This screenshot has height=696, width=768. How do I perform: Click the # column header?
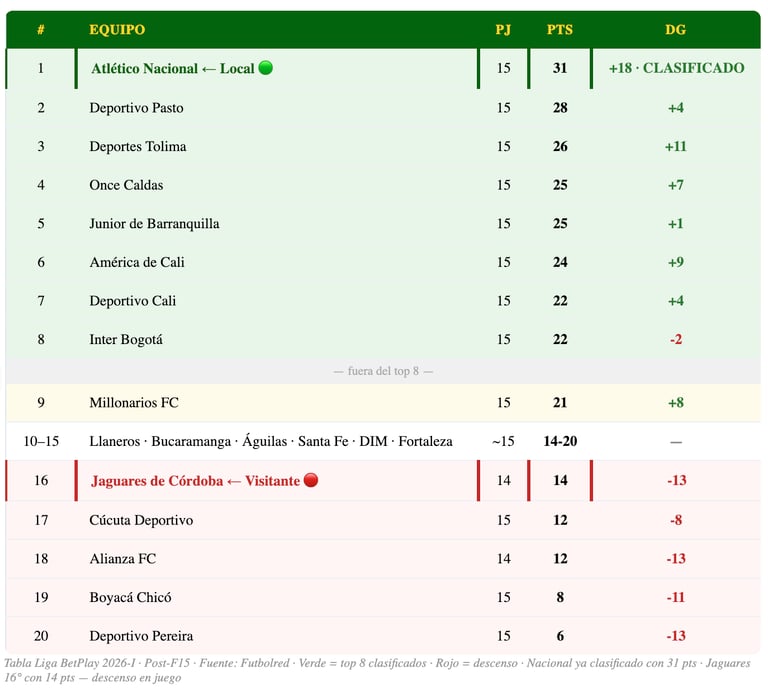[41, 30]
